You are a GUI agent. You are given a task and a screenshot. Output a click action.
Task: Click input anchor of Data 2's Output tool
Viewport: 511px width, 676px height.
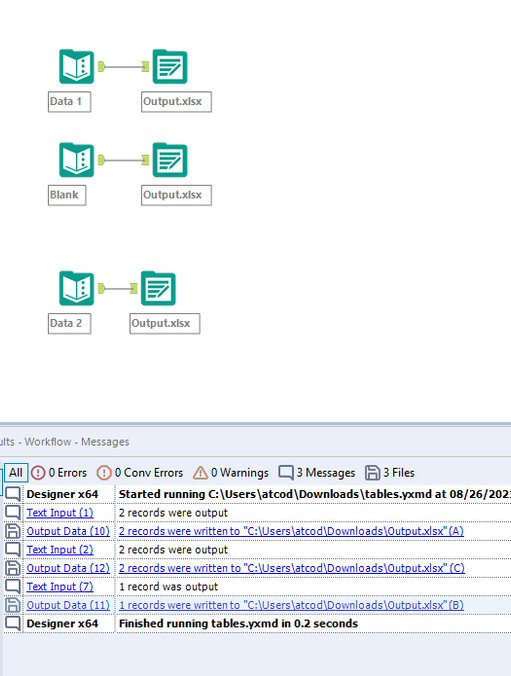point(134,288)
